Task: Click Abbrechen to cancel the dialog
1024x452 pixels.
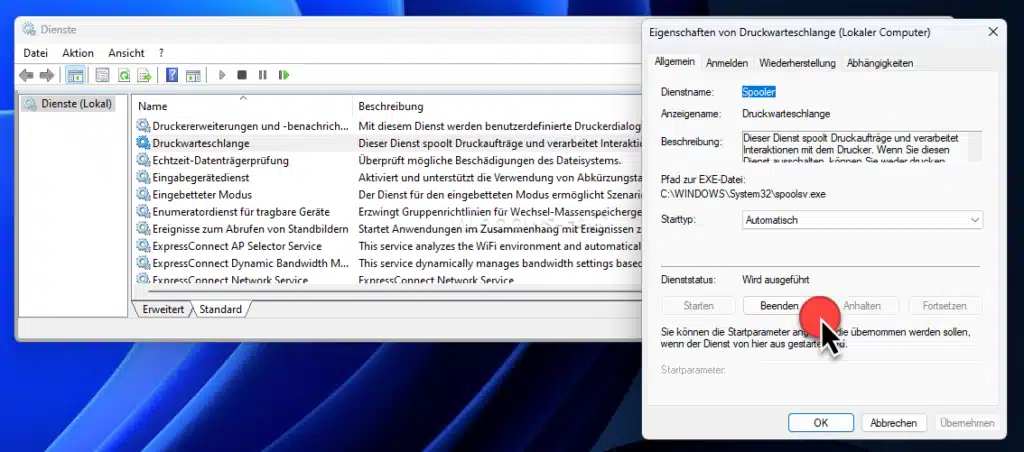Action: (x=893, y=423)
